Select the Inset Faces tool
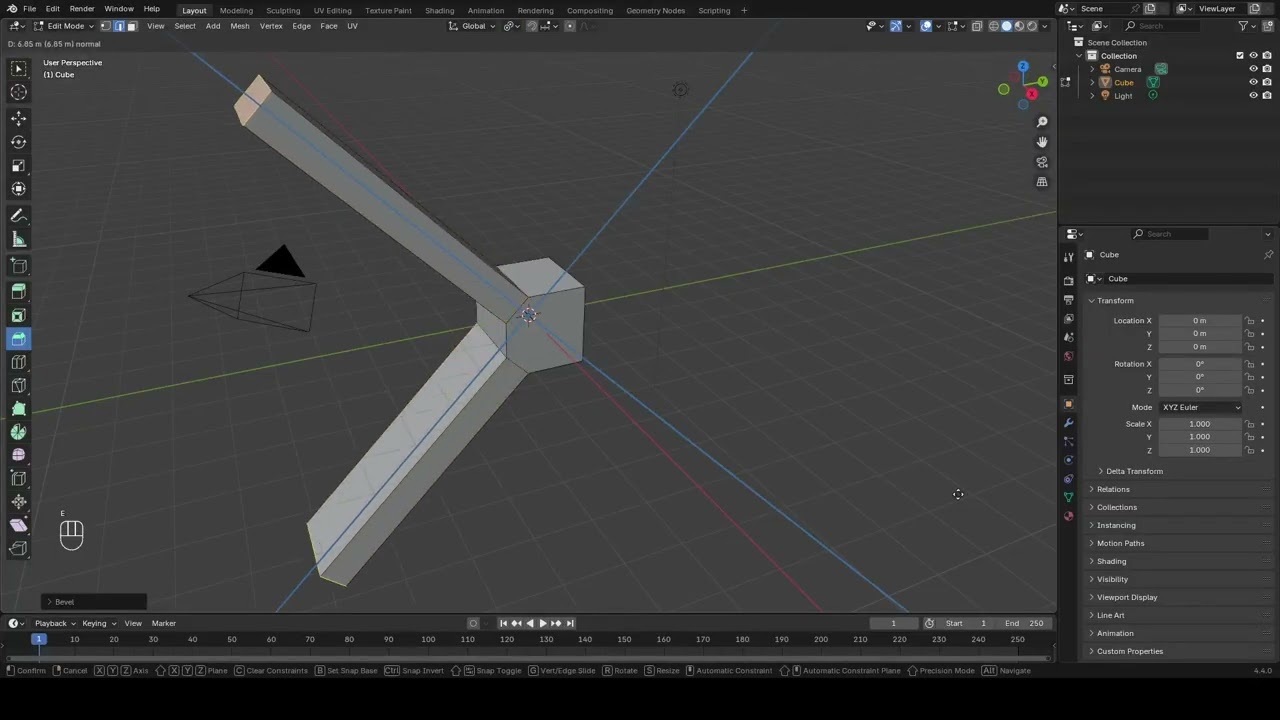1280x720 pixels. [18, 316]
